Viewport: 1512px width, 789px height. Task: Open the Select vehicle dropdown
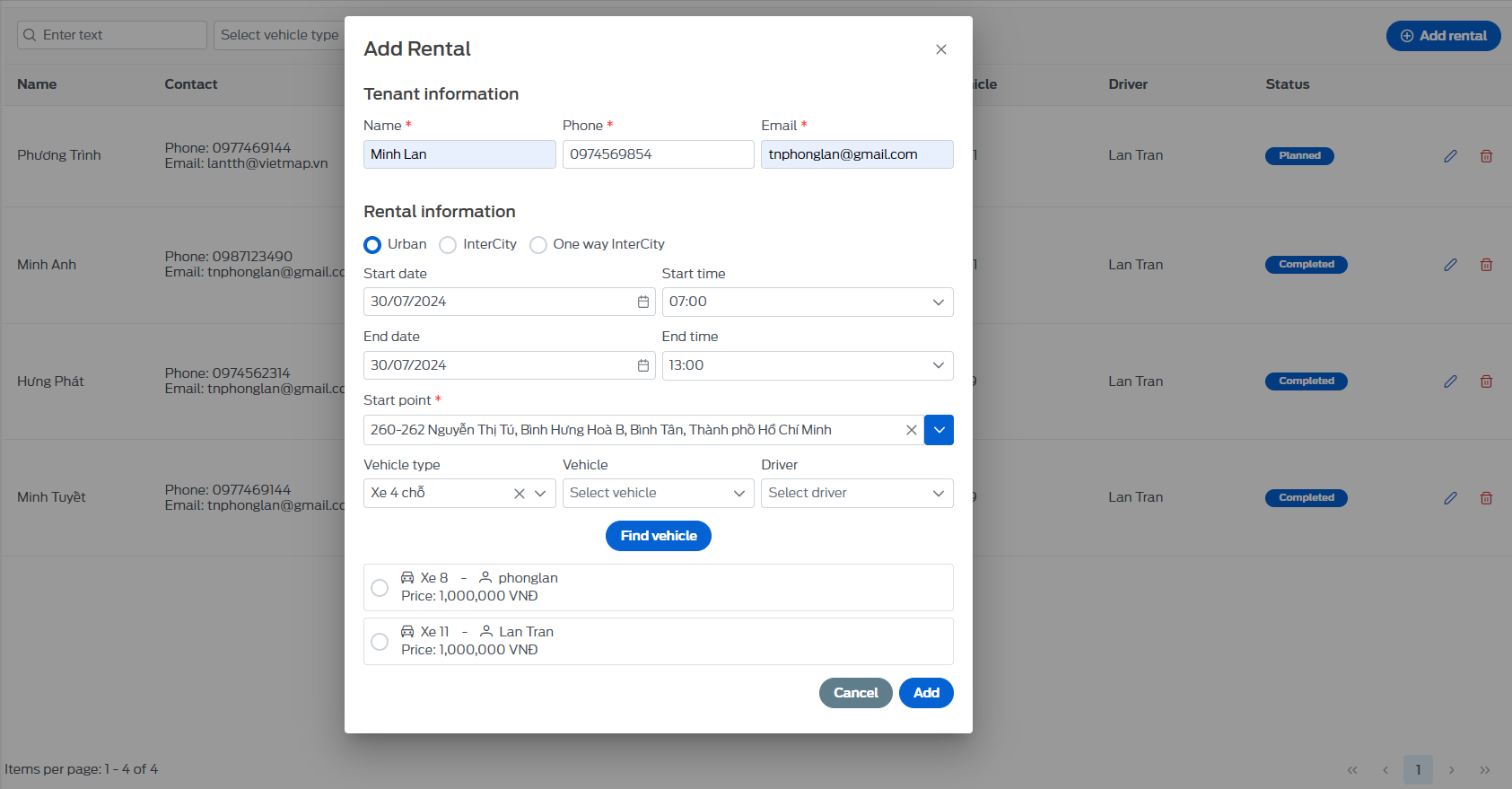(x=658, y=493)
